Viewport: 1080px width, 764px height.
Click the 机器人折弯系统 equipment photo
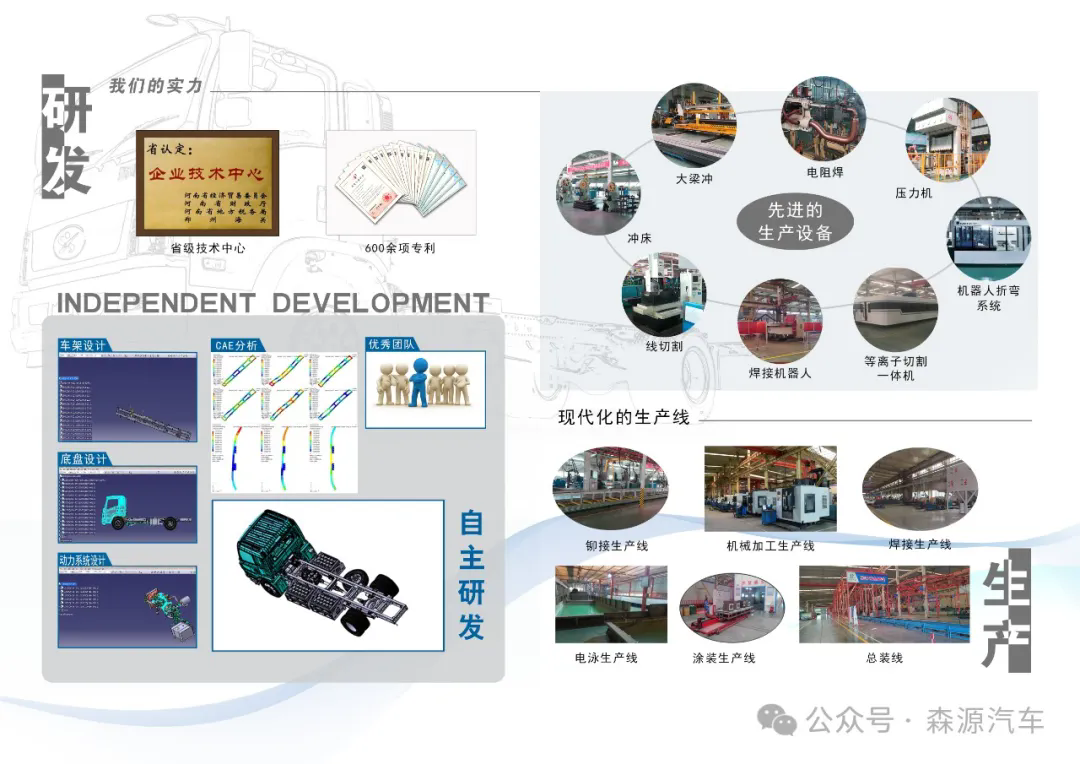987,240
